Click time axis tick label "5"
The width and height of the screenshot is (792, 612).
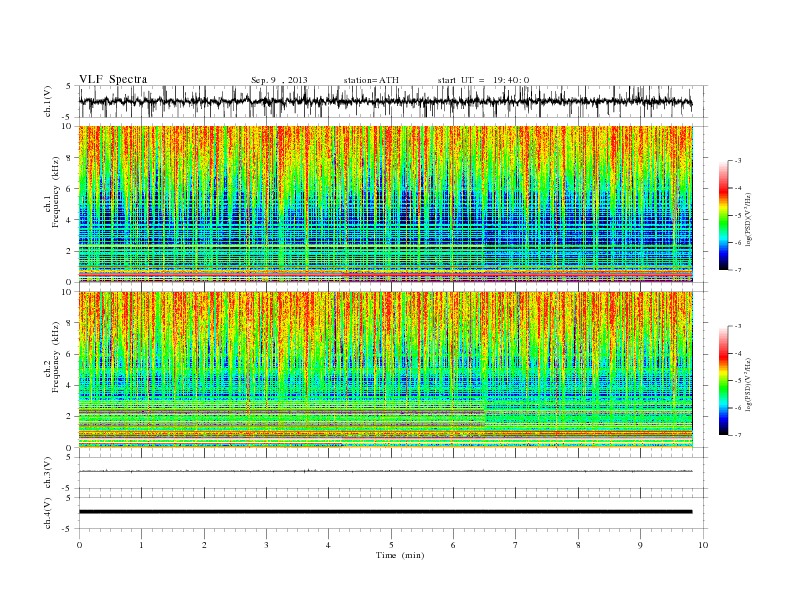point(391,545)
